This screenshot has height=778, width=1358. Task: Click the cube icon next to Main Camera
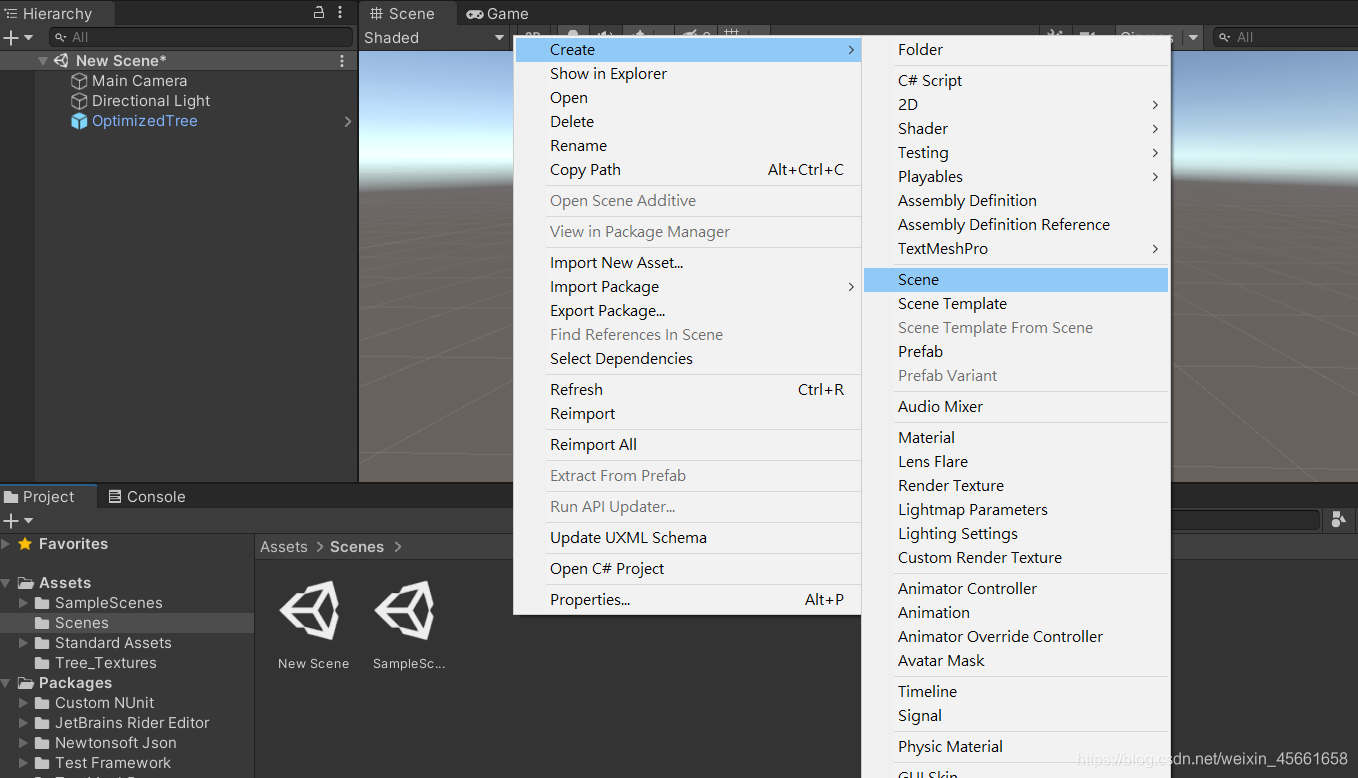79,81
